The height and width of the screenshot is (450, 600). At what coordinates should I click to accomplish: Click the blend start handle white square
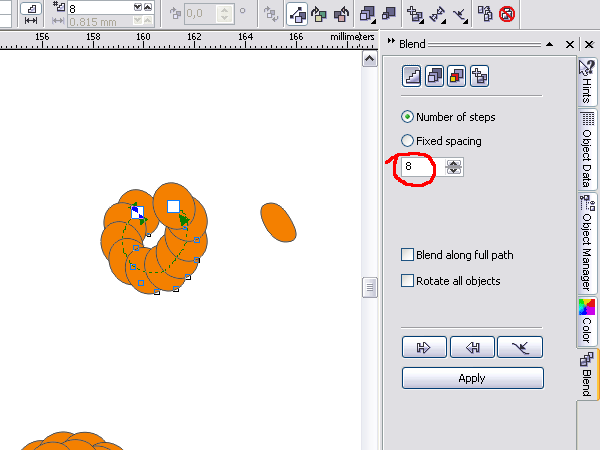point(173,207)
